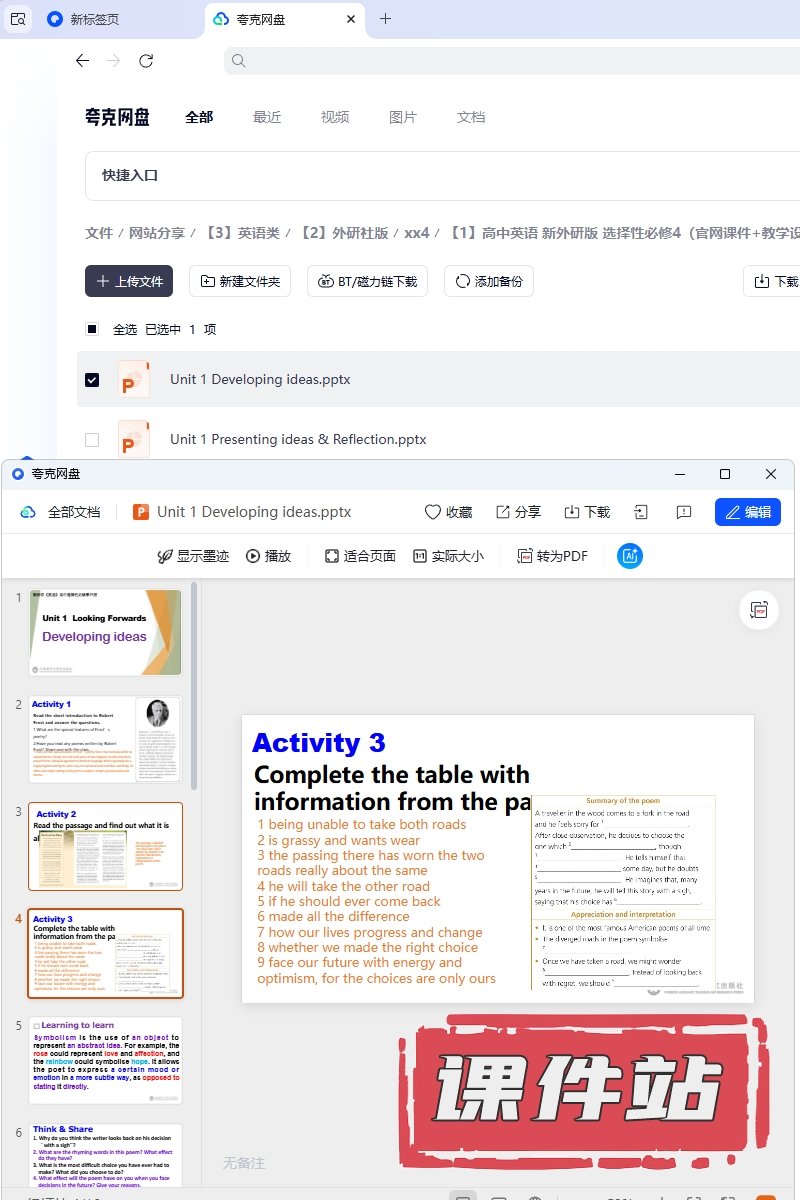Viewport: 800px width, 1200px height.
Task: Toggle the 全选 select-all checkbox
Action: [x=92, y=329]
